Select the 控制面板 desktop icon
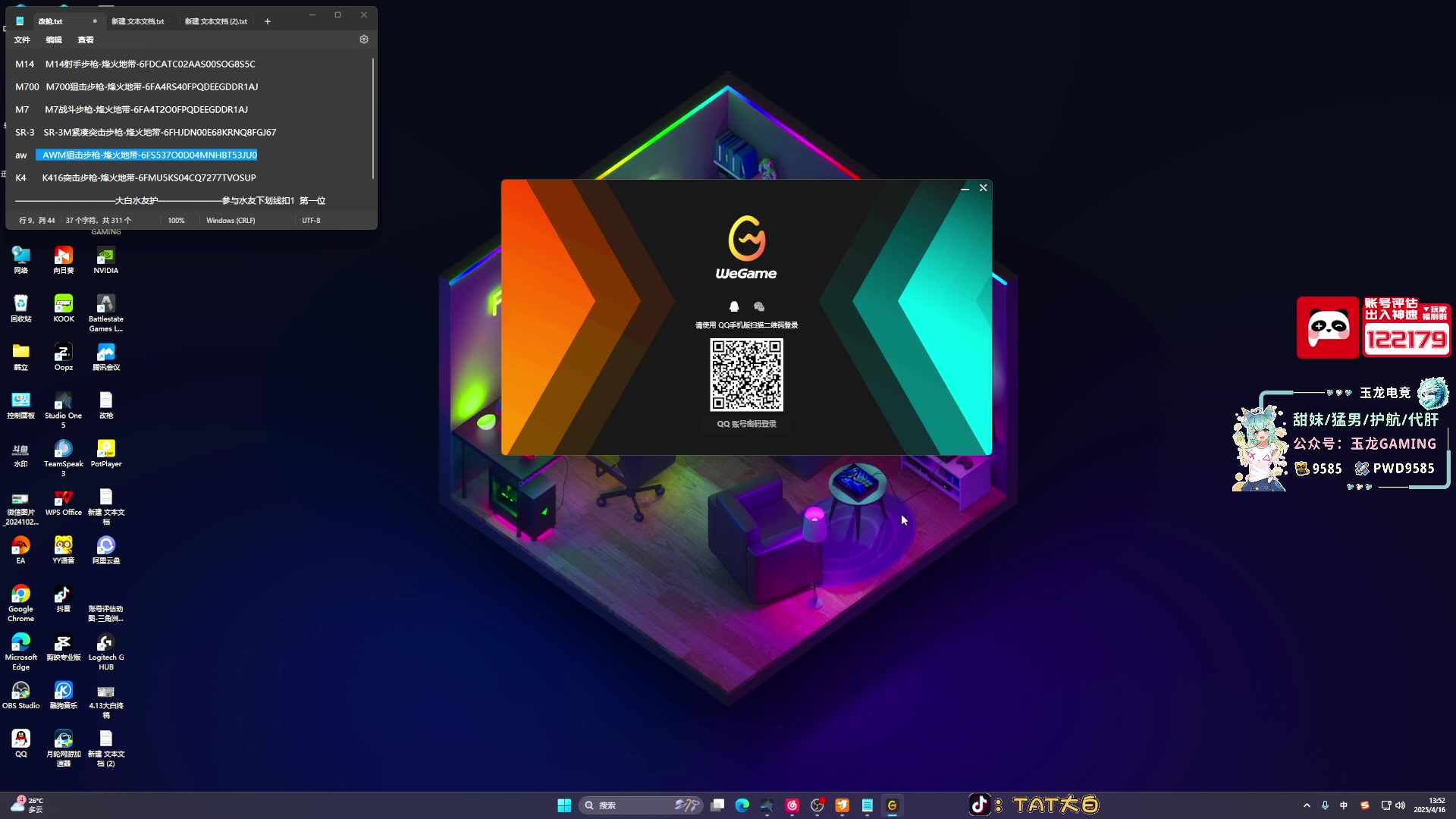Screen dimensions: 1456x819 coord(21,406)
